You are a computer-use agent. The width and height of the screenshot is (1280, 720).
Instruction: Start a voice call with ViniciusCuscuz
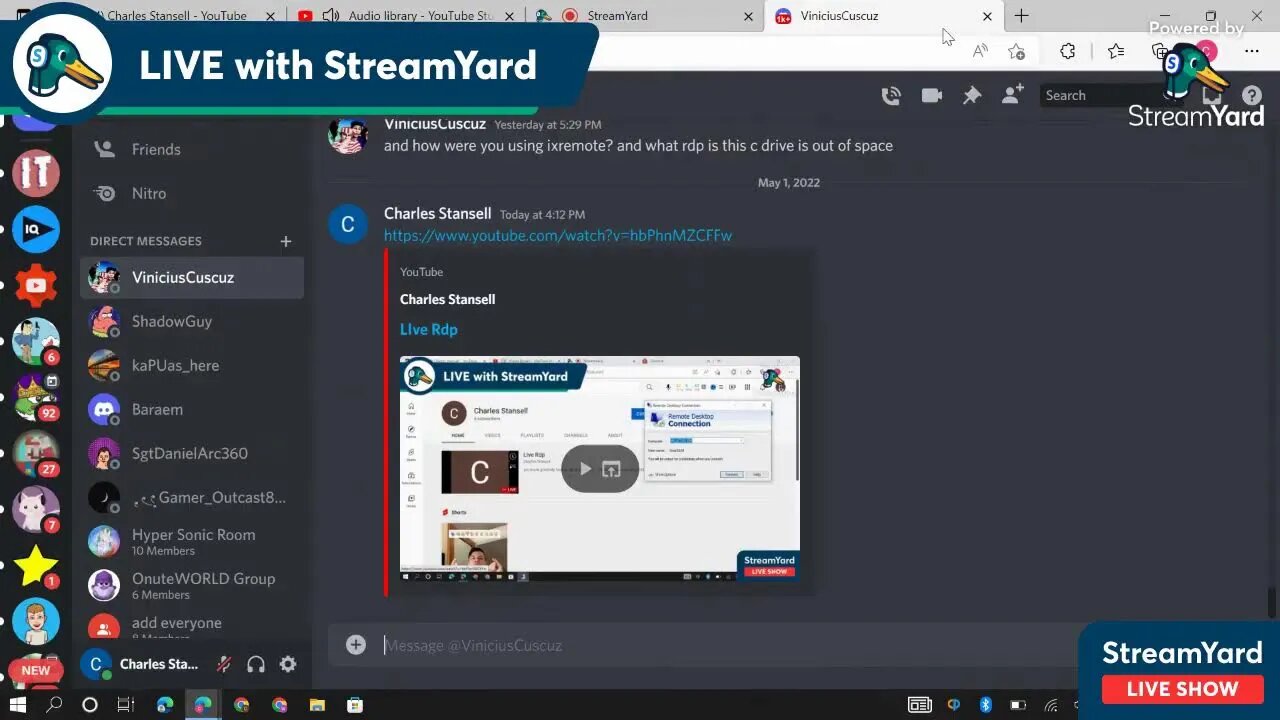pos(891,96)
